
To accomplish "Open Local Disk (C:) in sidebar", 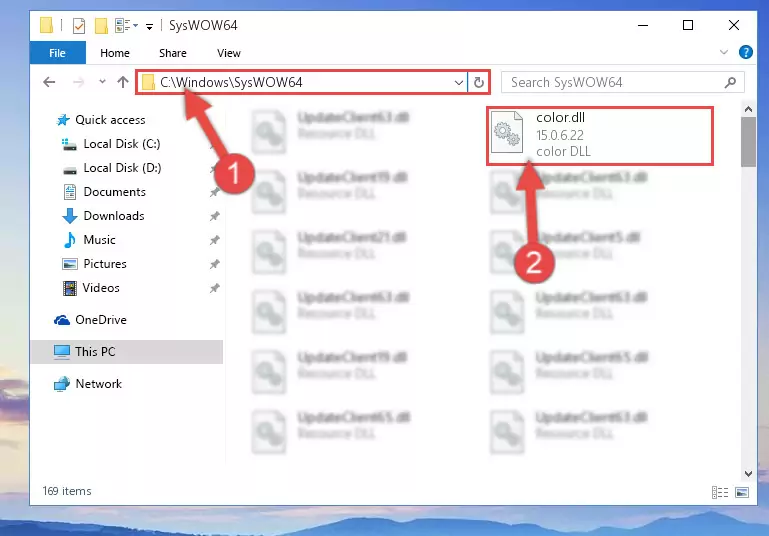I will tap(111, 144).
